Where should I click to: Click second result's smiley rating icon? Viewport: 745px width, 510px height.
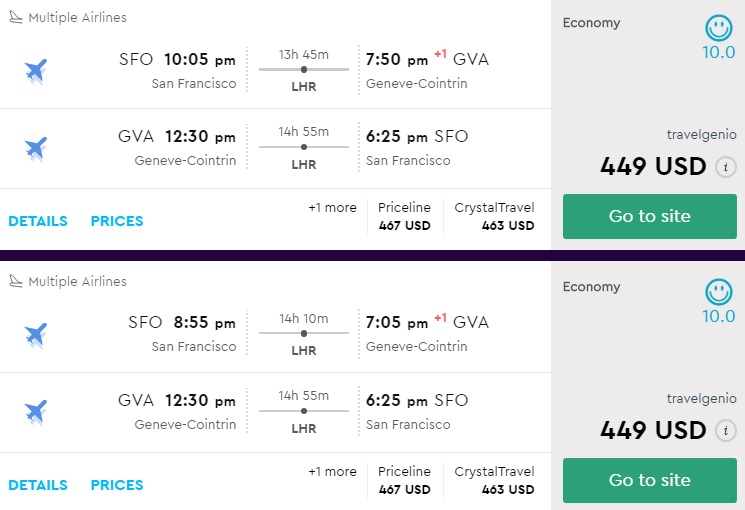[718, 292]
